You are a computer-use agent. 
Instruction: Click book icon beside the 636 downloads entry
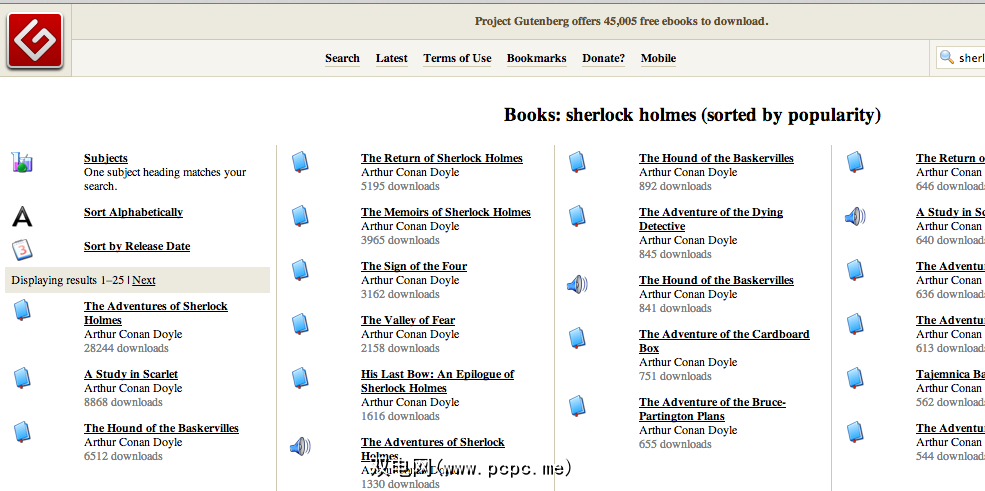click(x=855, y=270)
